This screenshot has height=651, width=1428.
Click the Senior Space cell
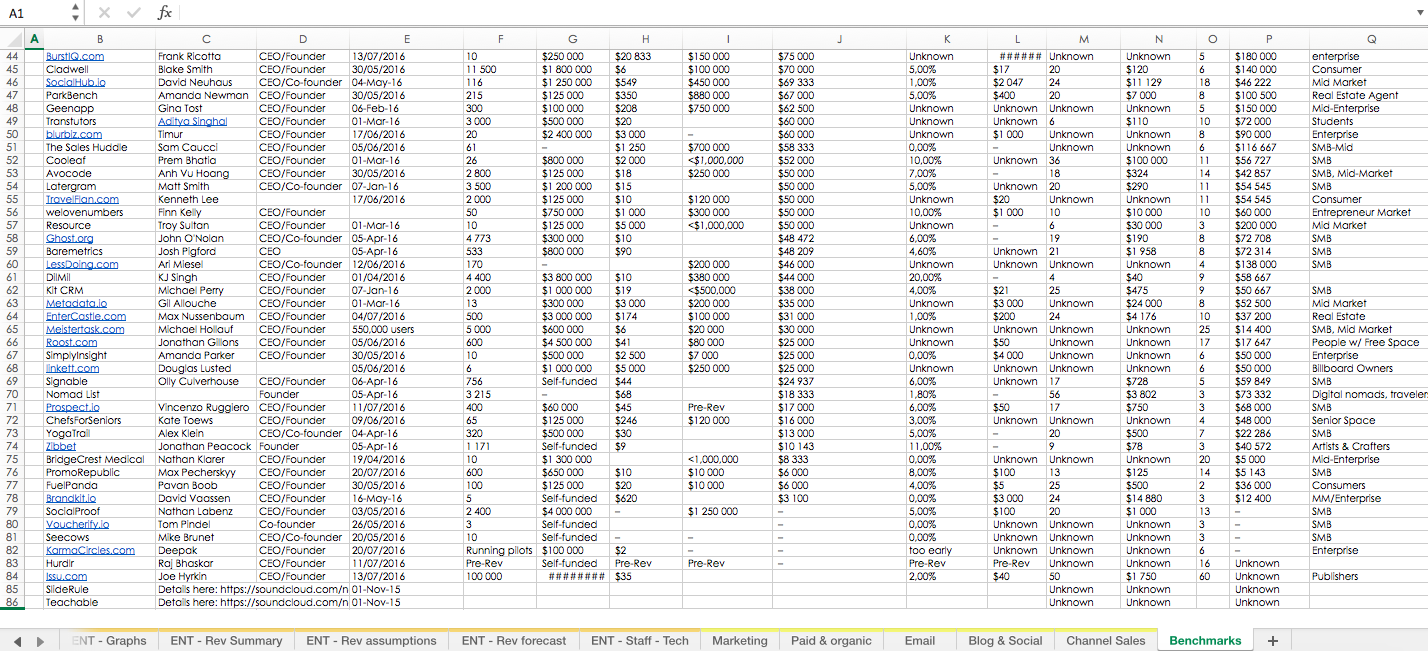coord(1369,421)
